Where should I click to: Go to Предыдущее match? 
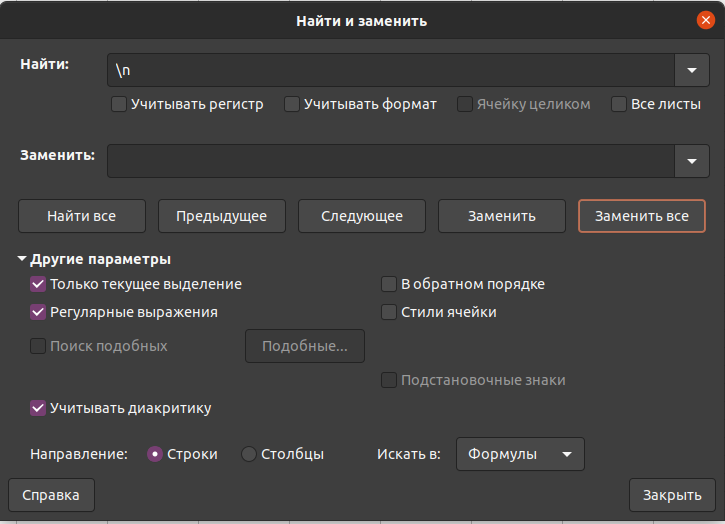[222, 216]
